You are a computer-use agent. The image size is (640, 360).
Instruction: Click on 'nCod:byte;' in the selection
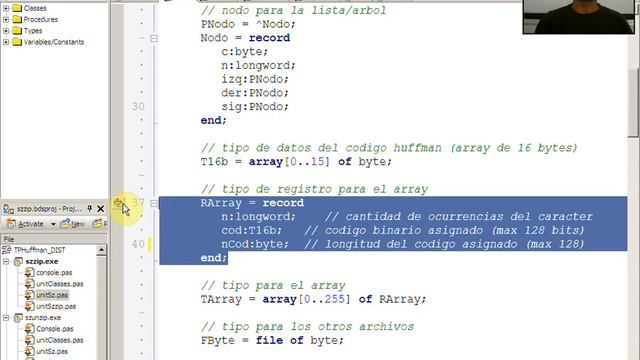point(255,244)
